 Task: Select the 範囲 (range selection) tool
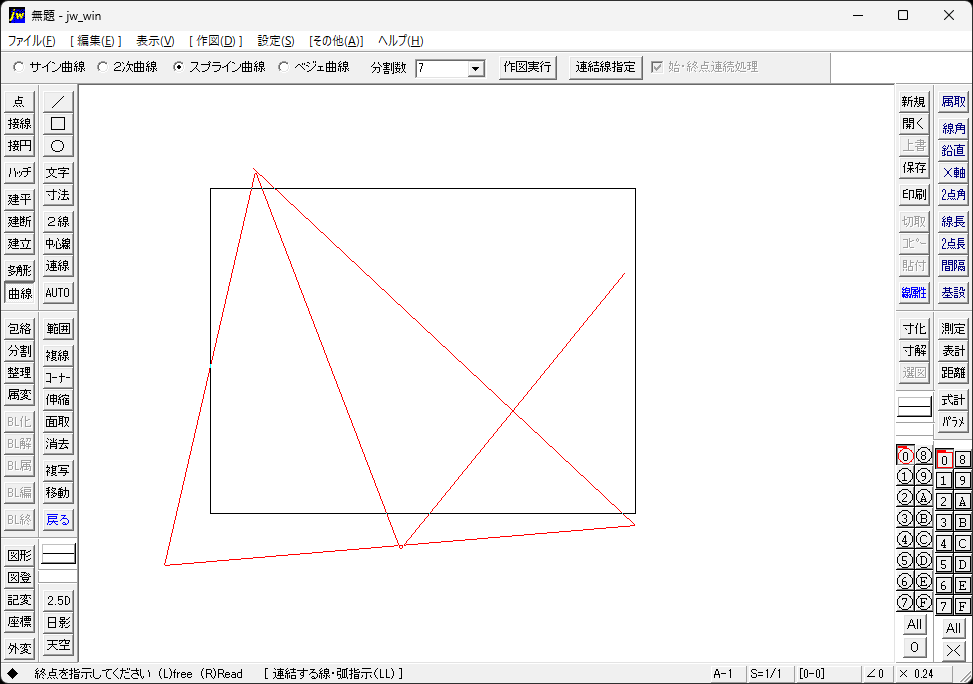pos(57,327)
